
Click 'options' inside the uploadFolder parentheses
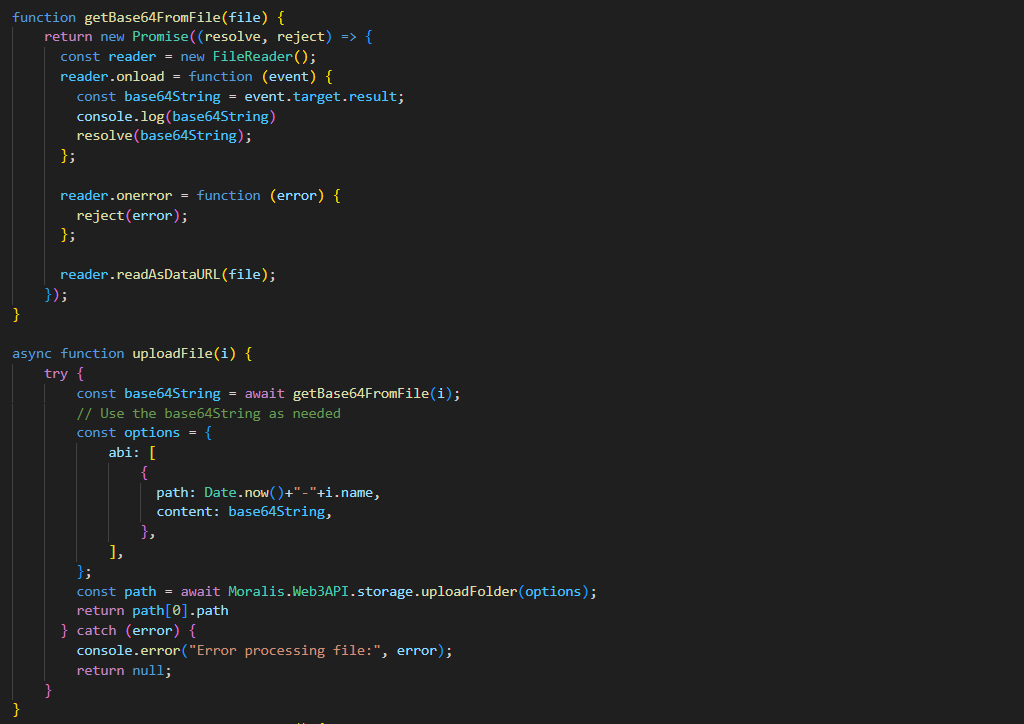(x=553, y=591)
